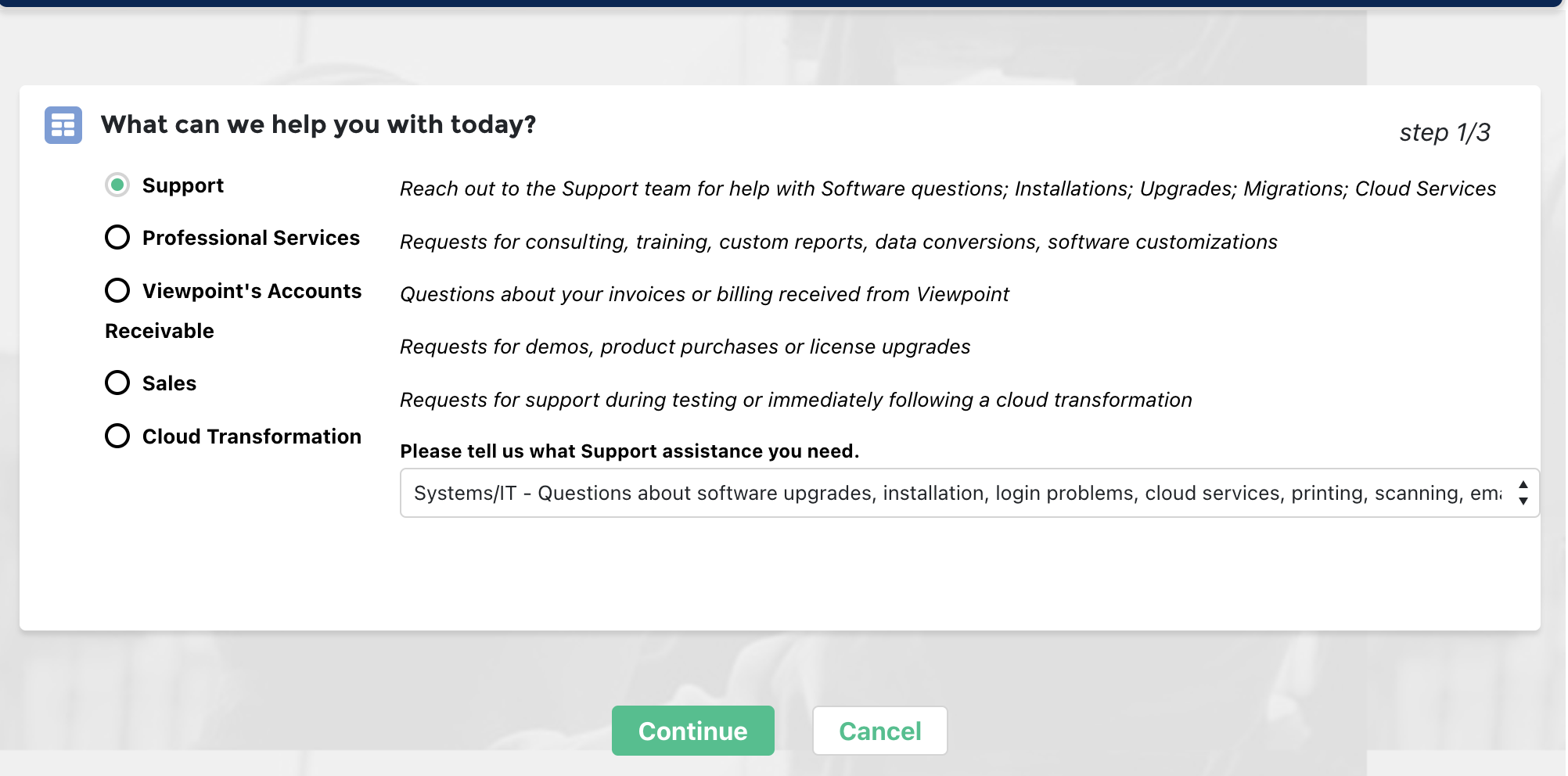Screen dimensions: 1568x776
Task: Click 'Please tell us what Support assistance' label
Action: (629, 451)
